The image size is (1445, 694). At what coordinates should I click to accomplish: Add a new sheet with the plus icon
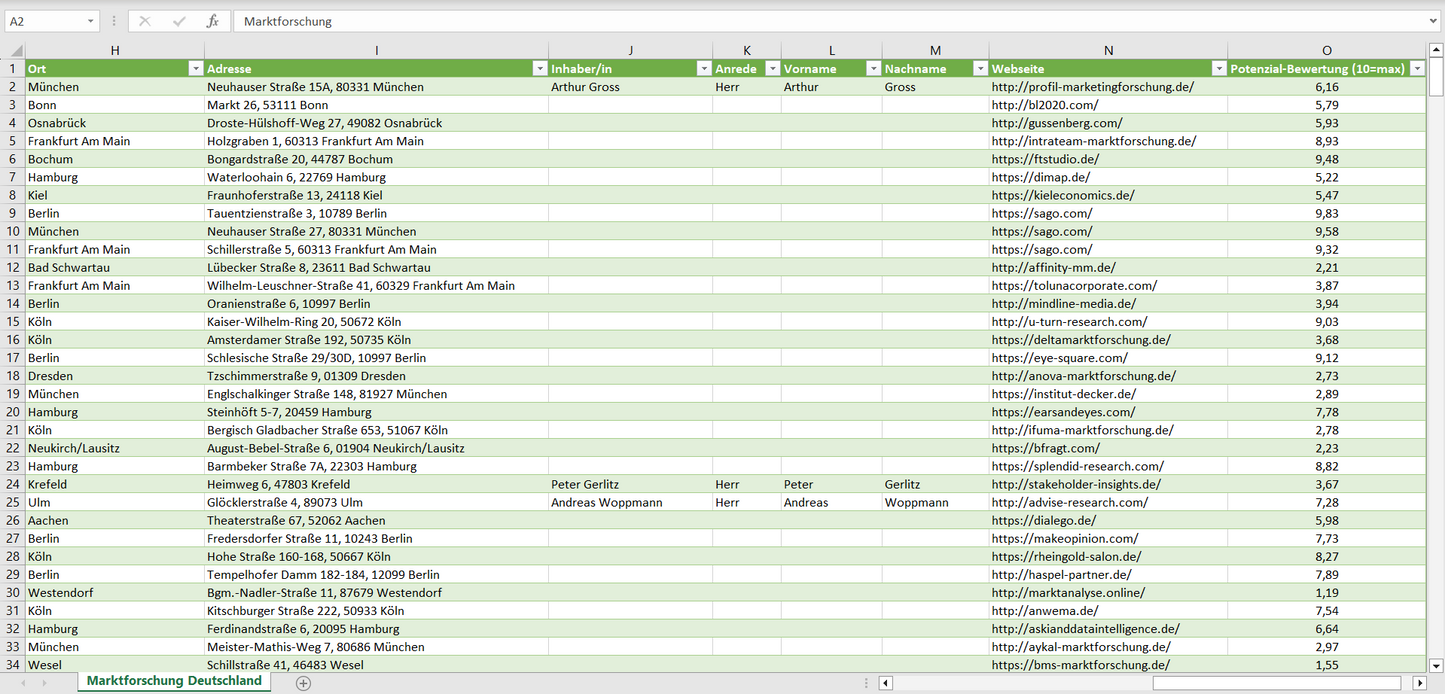tap(304, 683)
